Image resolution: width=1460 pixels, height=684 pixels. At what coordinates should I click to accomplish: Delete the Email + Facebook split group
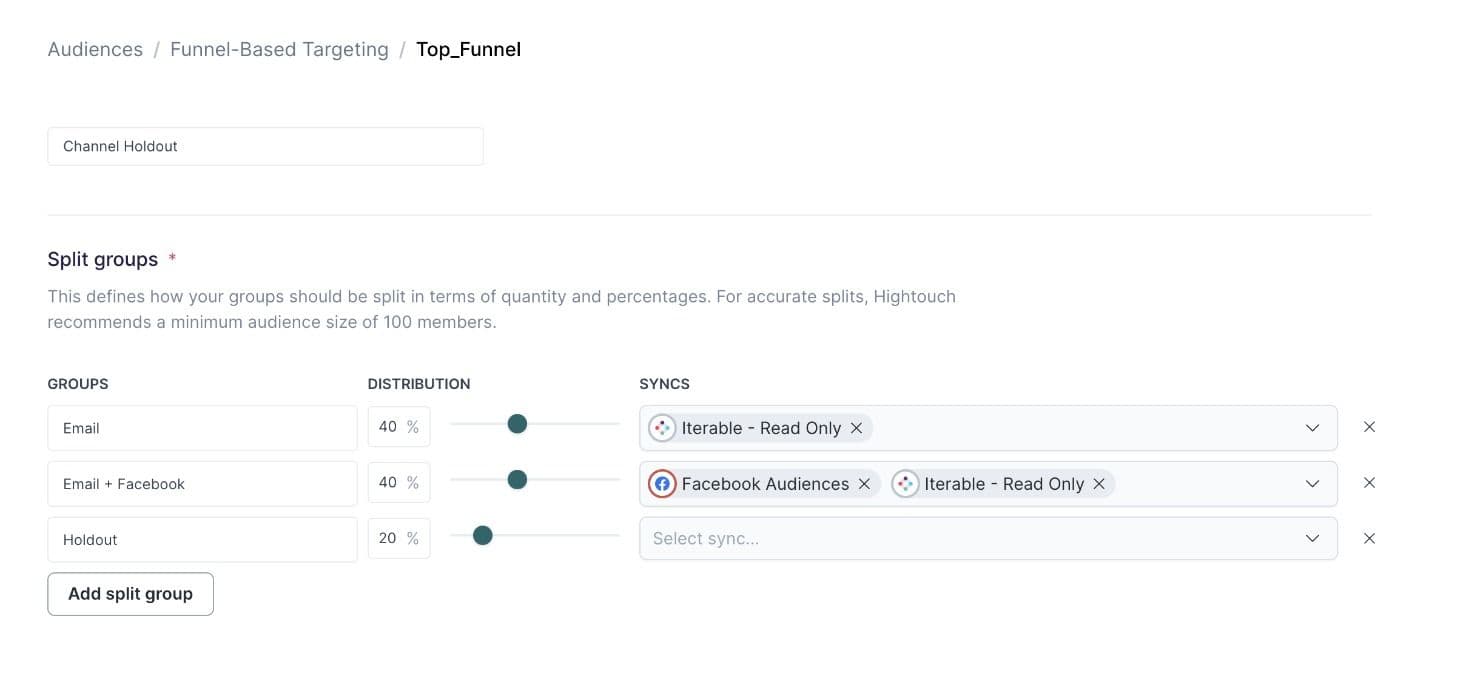pos(1369,482)
